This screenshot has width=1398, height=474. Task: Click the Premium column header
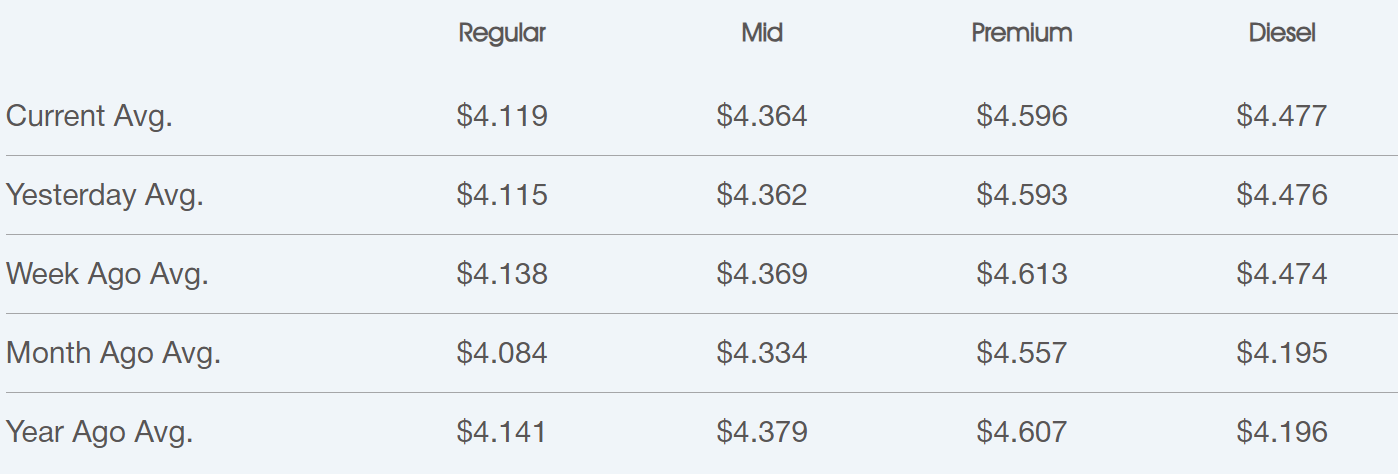[1022, 33]
